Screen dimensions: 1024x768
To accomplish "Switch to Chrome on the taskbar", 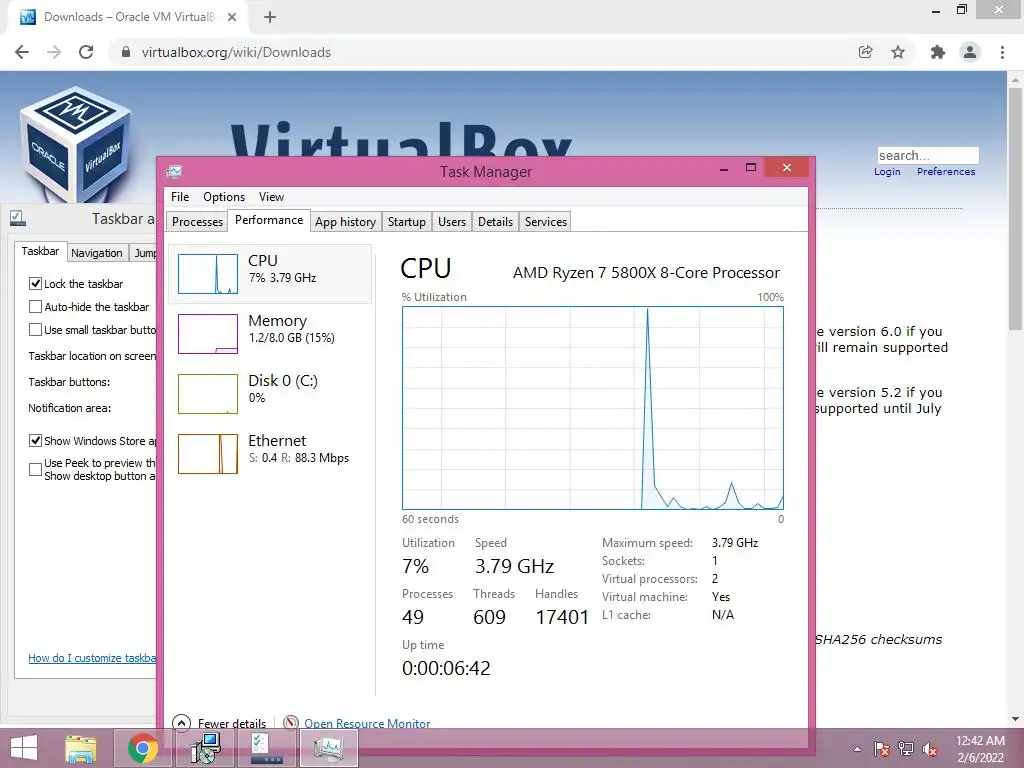I will tap(142, 748).
